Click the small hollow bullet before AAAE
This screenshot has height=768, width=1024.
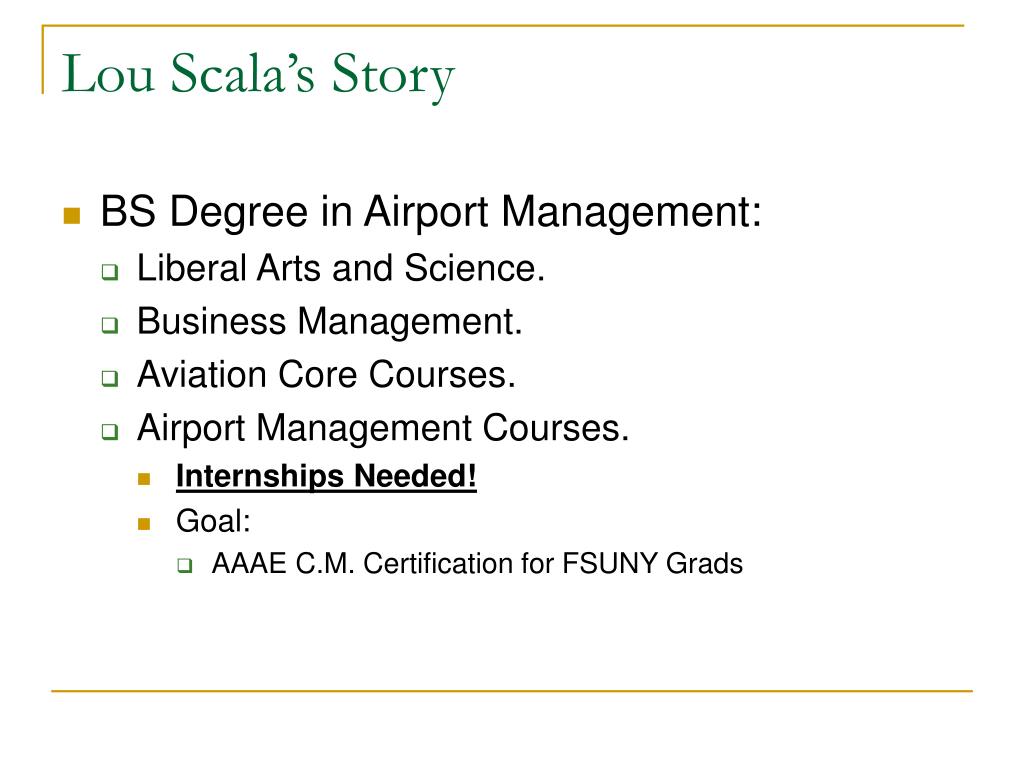pyautogui.click(x=185, y=565)
